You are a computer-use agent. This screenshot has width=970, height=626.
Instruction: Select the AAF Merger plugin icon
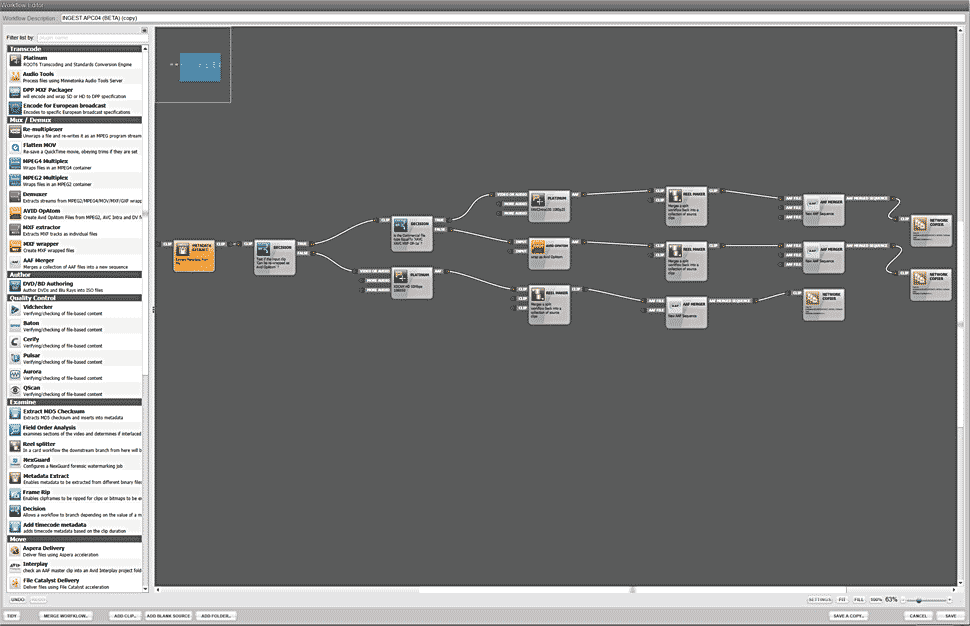pos(15,259)
